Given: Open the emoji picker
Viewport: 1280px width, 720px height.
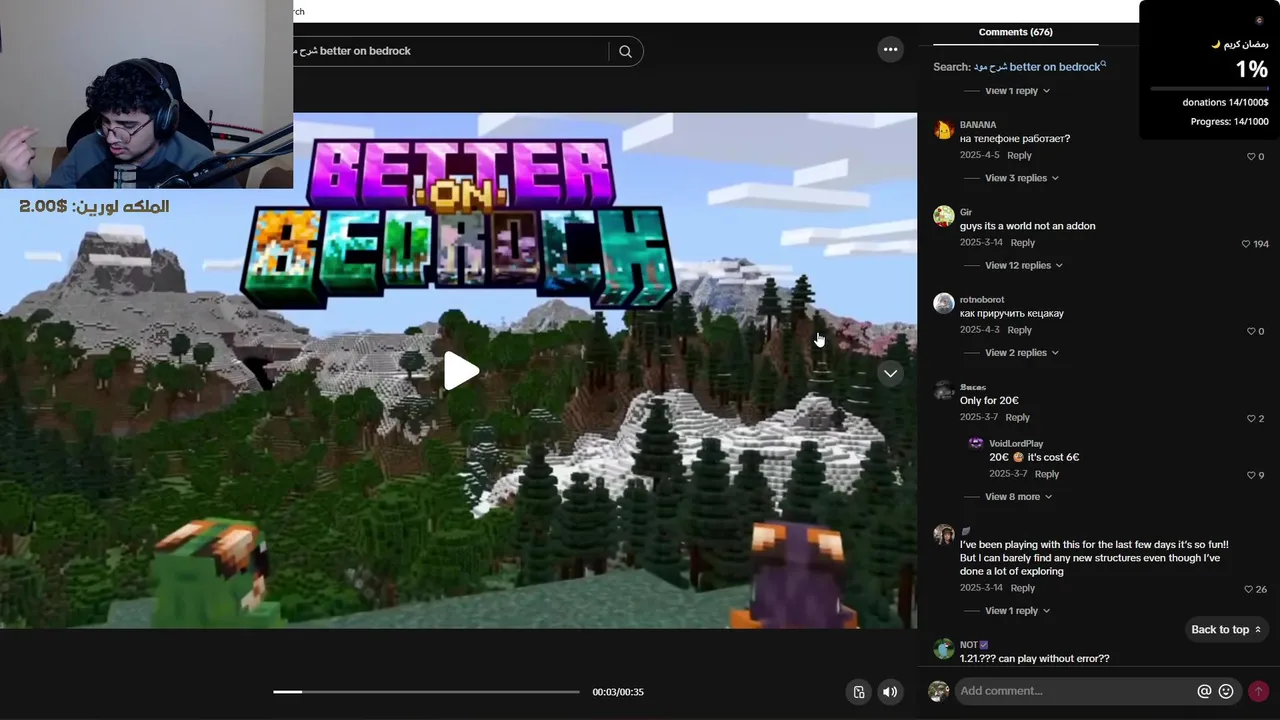Looking at the screenshot, I should [x=1226, y=691].
